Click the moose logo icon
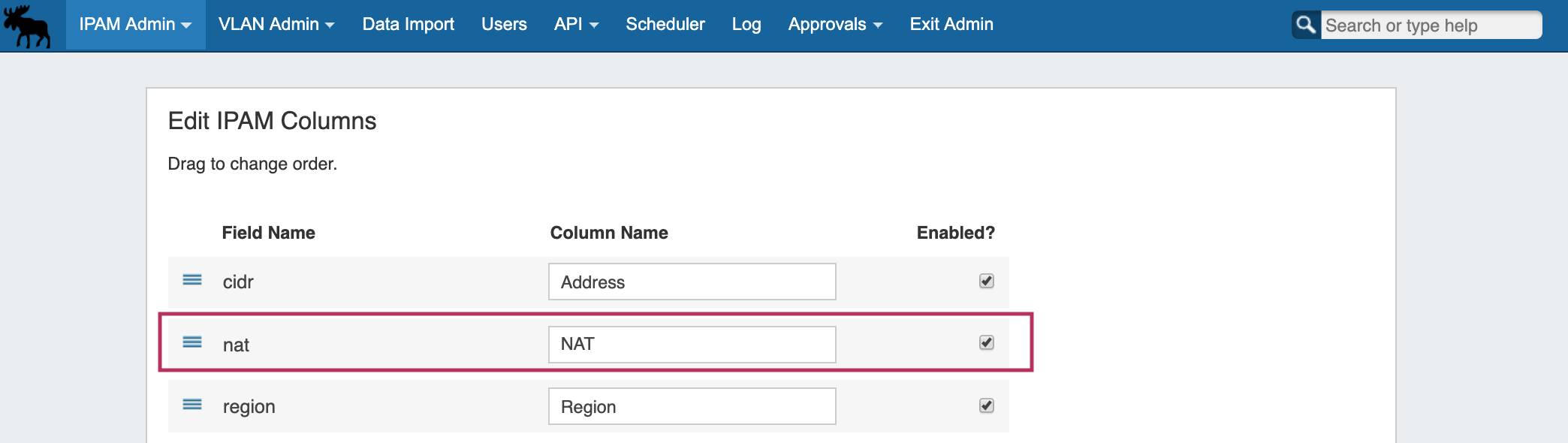 coord(27,26)
